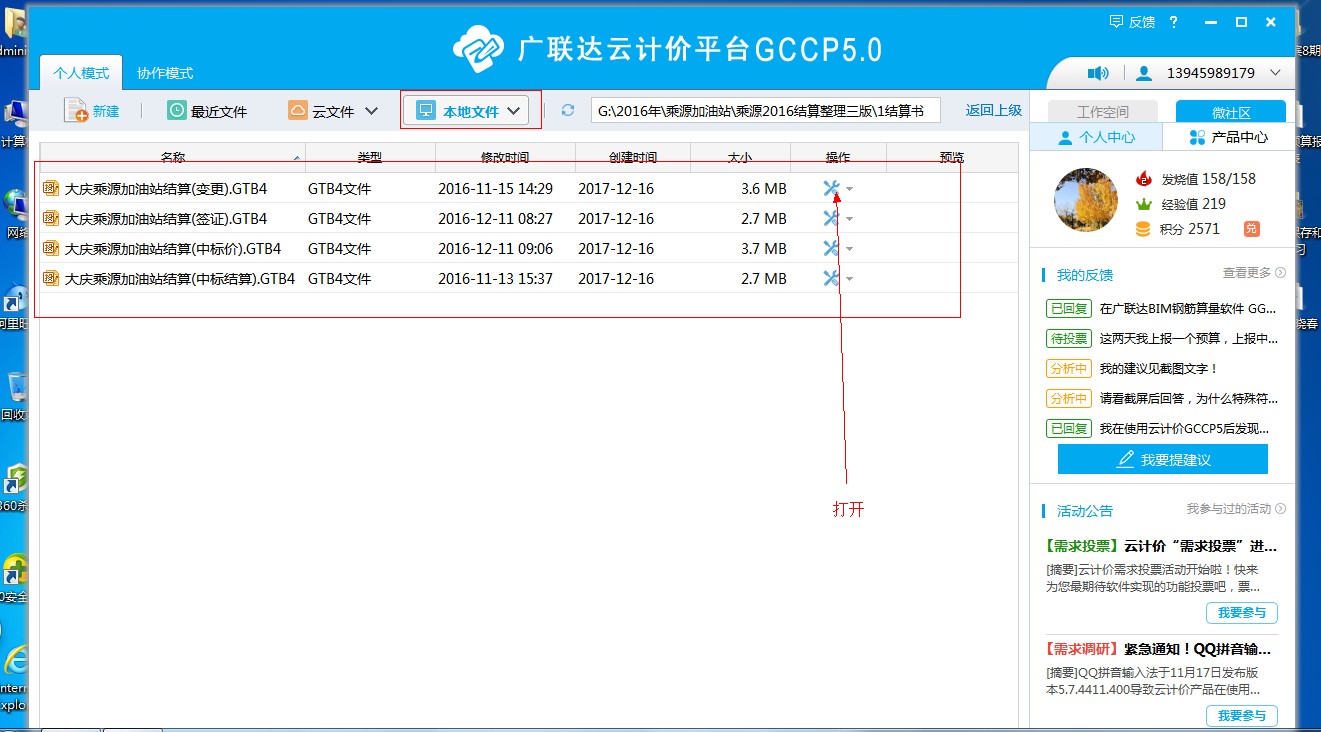Open operation dropdown arrow for (变更) file row
The height and width of the screenshot is (732, 1321).
click(849, 189)
